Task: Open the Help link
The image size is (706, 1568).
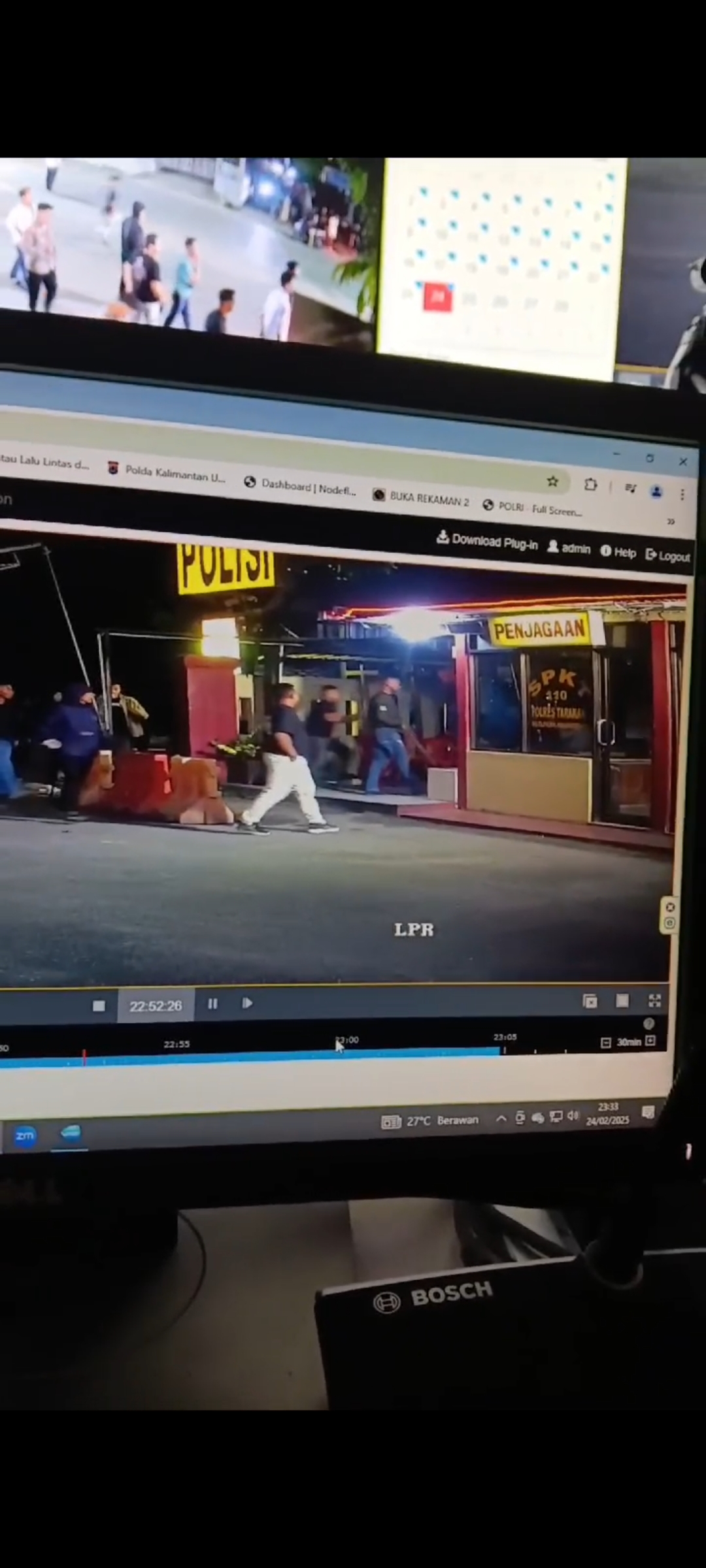Action: pyautogui.click(x=618, y=552)
